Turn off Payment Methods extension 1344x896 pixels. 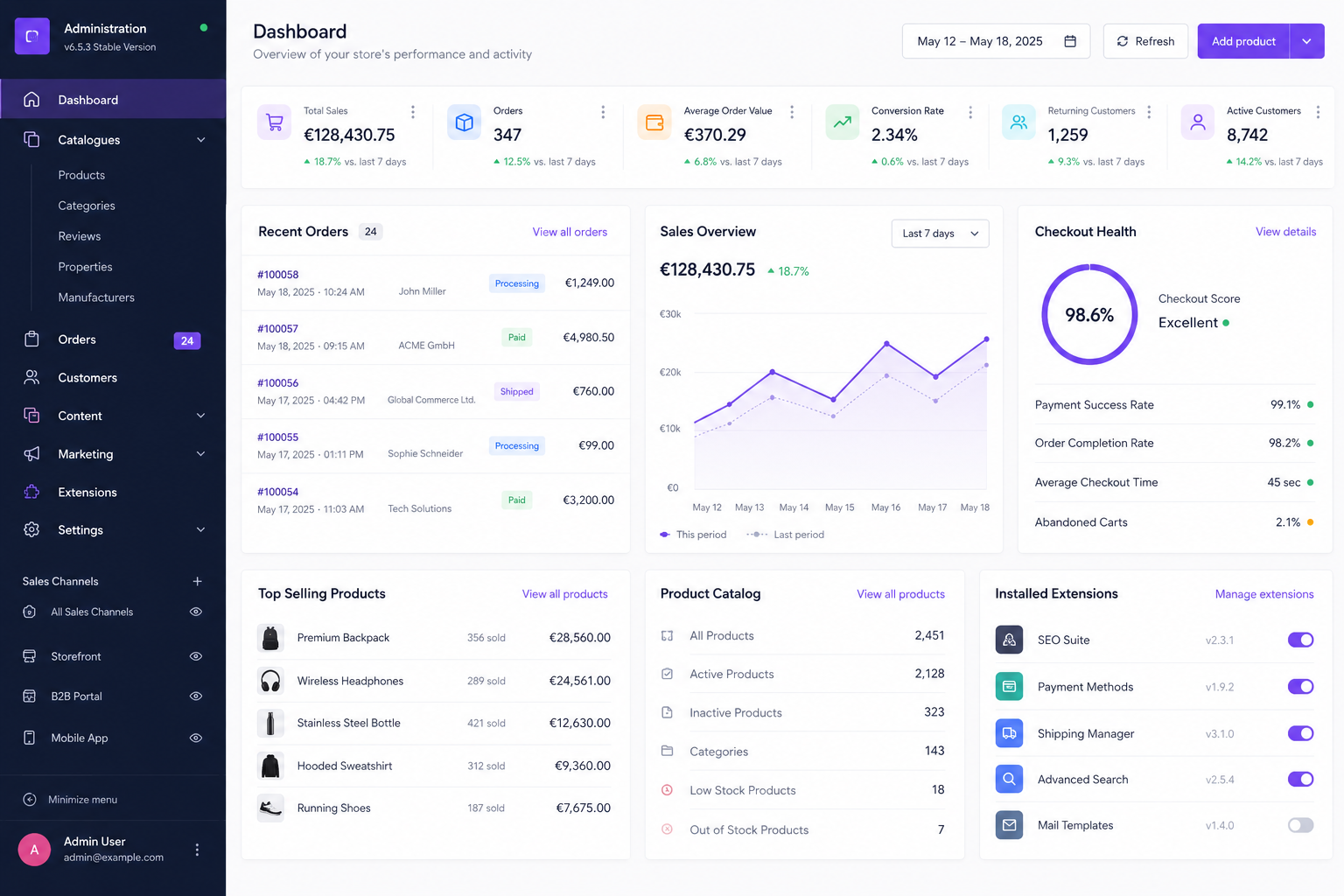tap(1300, 687)
